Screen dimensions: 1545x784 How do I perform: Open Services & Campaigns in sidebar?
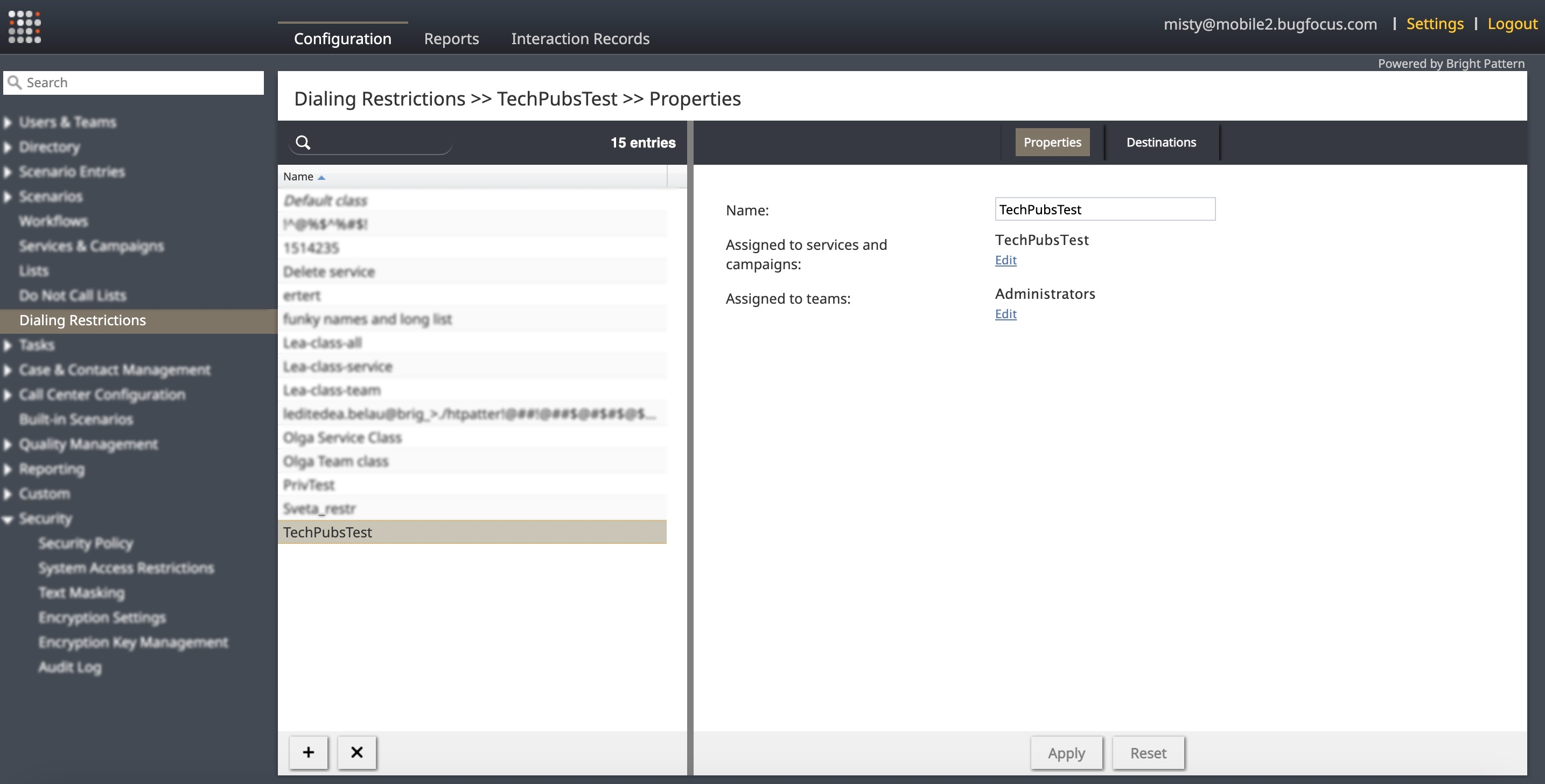[91, 246]
